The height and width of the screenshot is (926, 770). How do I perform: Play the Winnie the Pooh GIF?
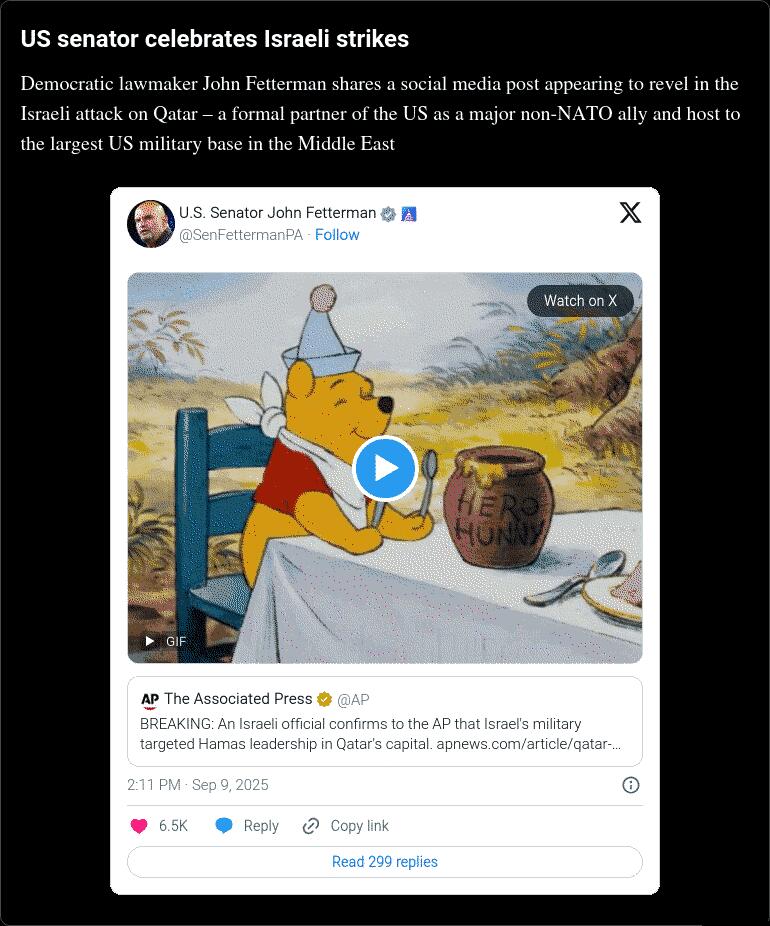coord(385,468)
